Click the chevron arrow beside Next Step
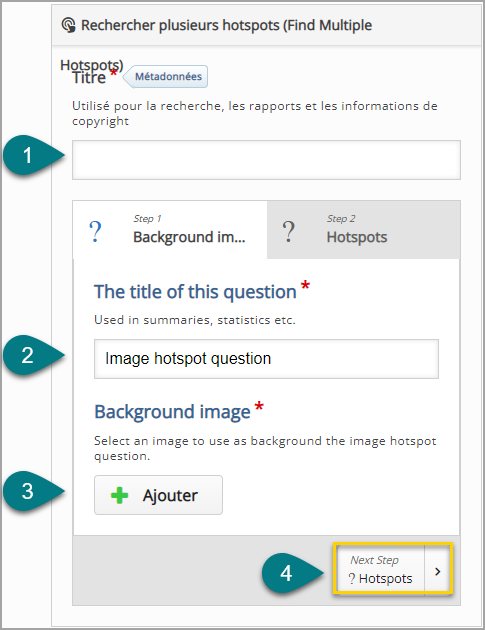This screenshot has height=630, width=485. click(x=438, y=571)
